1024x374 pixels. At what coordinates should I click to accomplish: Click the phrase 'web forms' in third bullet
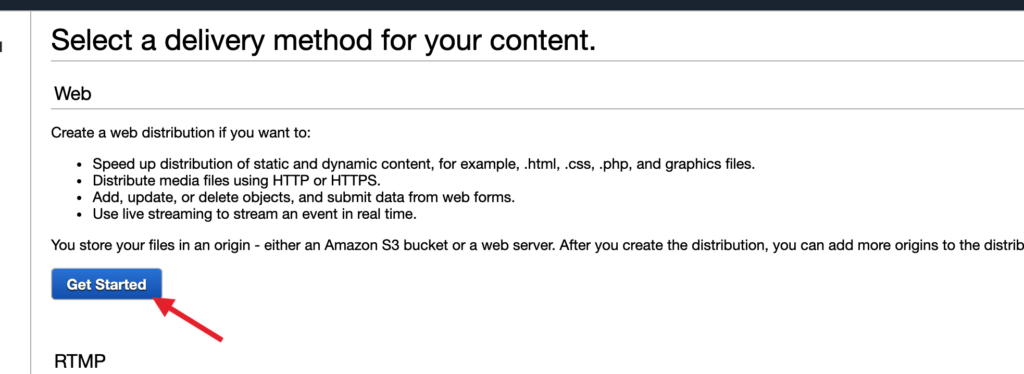coord(492,198)
